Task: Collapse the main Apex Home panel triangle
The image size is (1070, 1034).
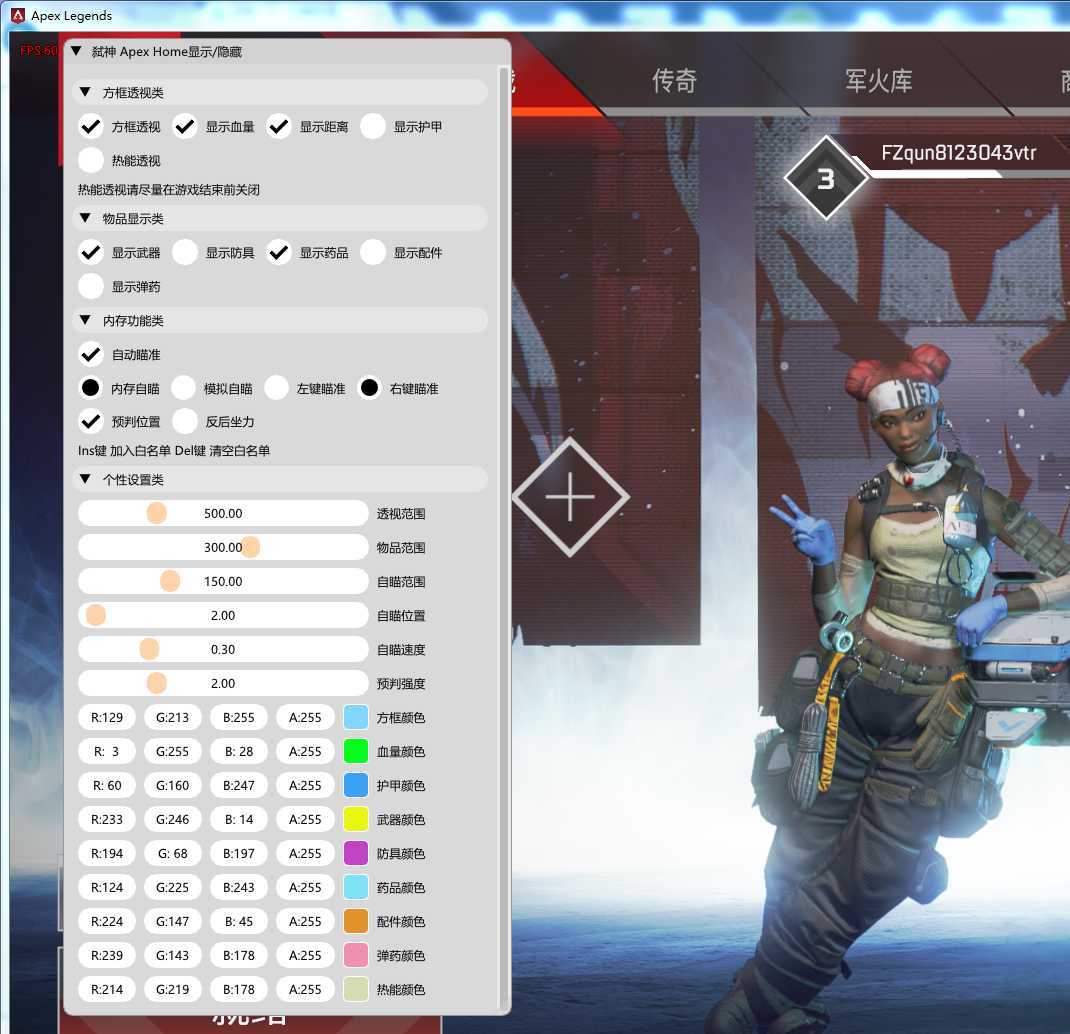Action: pos(76,51)
